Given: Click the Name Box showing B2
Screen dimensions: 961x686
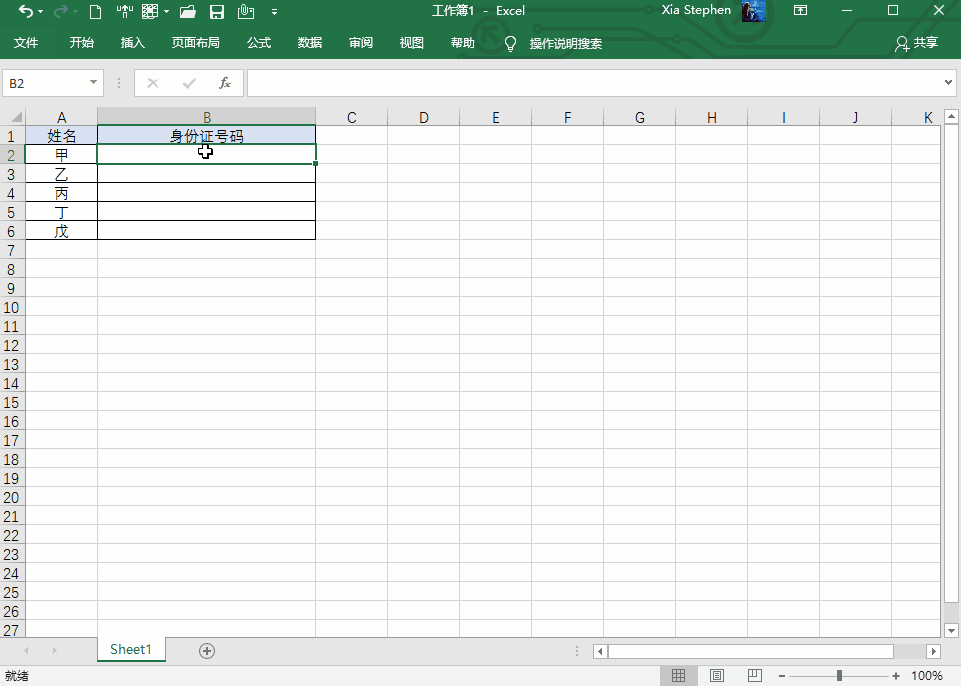Looking at the screenshot, I should tap(45, 83).
